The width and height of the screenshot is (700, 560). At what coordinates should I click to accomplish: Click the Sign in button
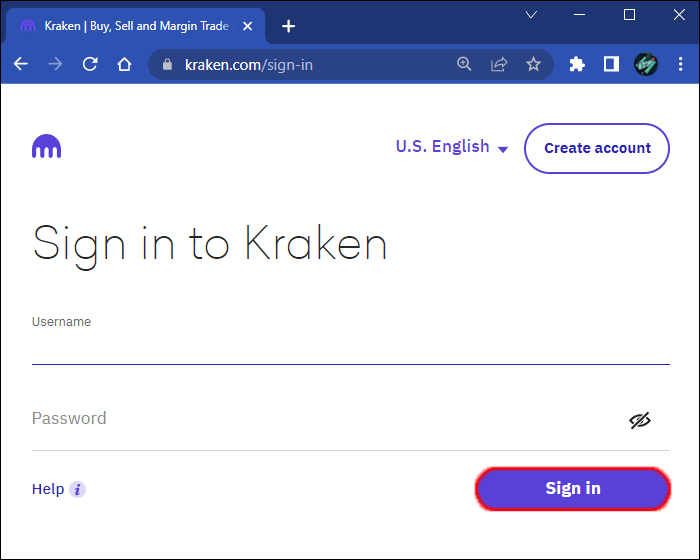573,489
